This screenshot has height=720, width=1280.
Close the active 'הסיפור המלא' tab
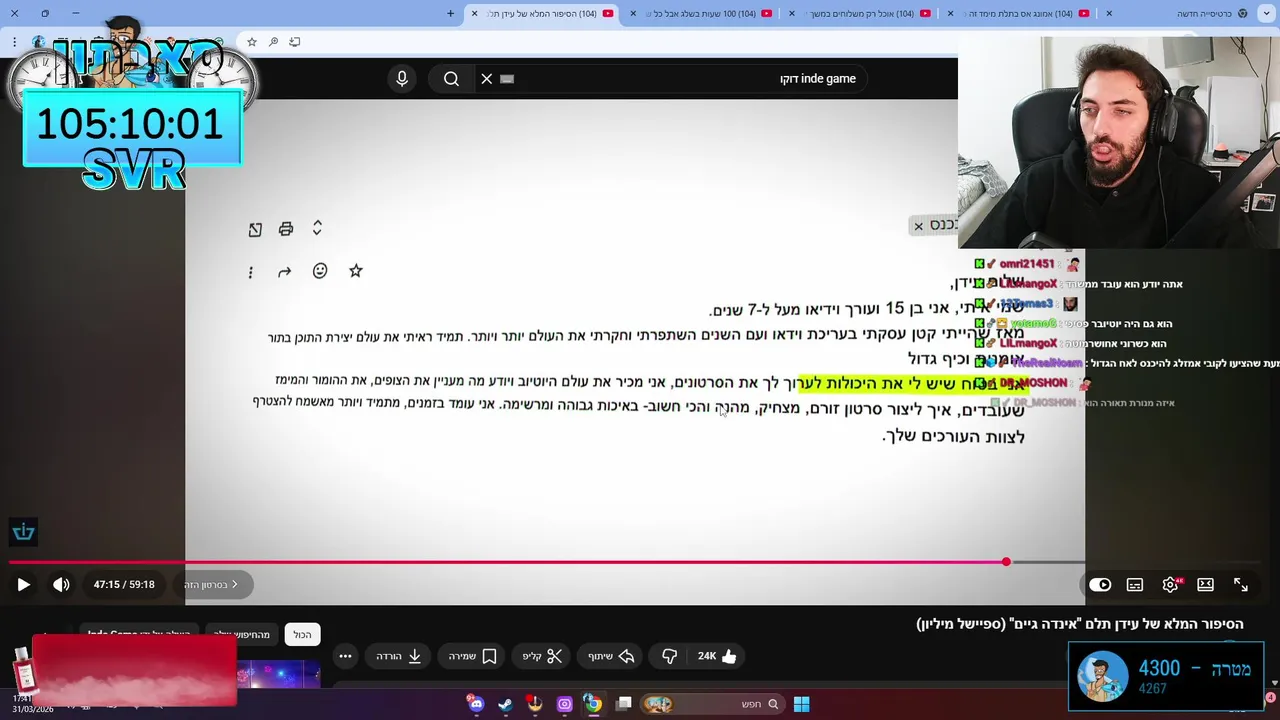pyautogui.click(x=474, y=13)
